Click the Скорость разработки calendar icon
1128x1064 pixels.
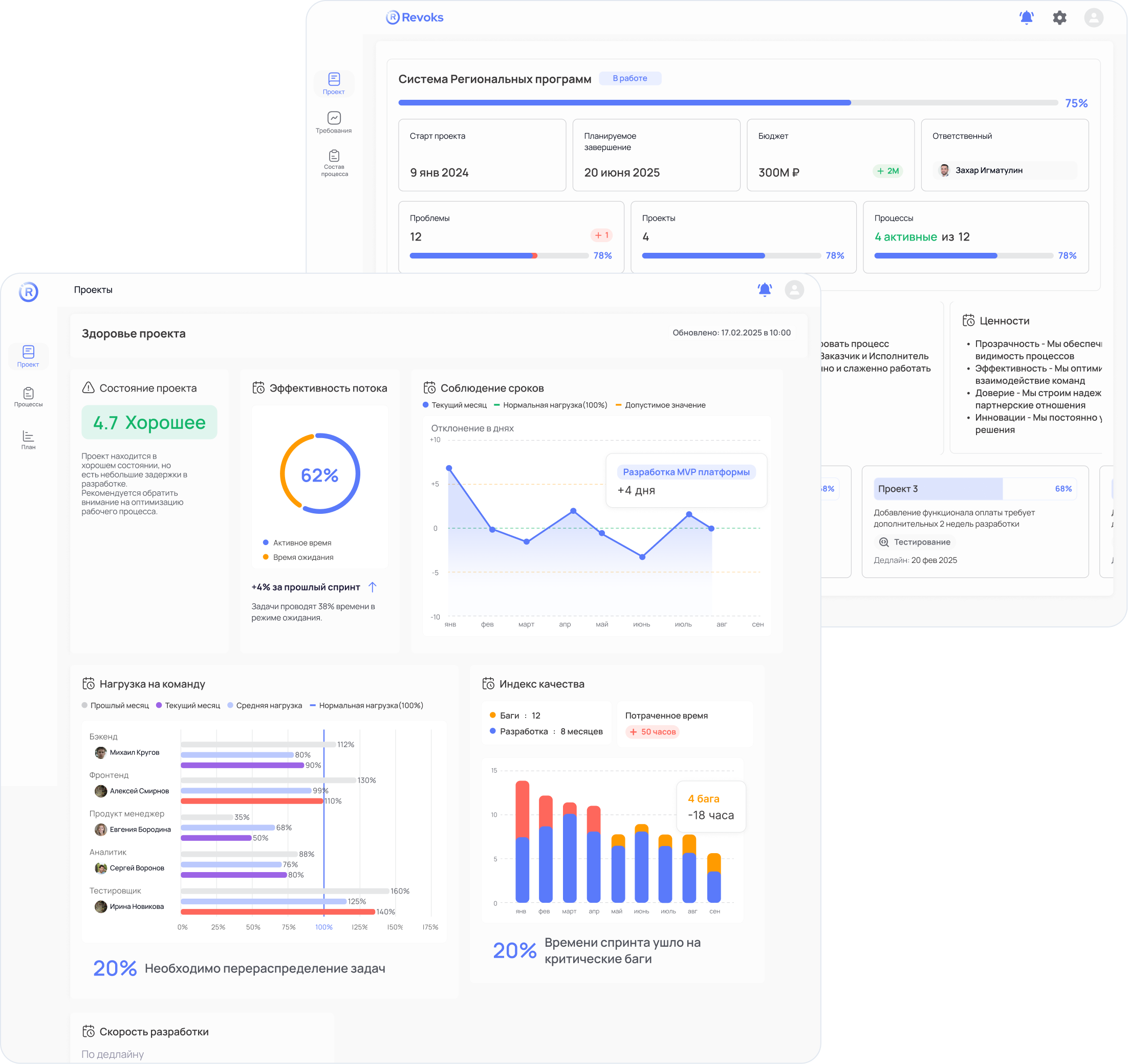pyautogui.click(x=89, y=1031)
